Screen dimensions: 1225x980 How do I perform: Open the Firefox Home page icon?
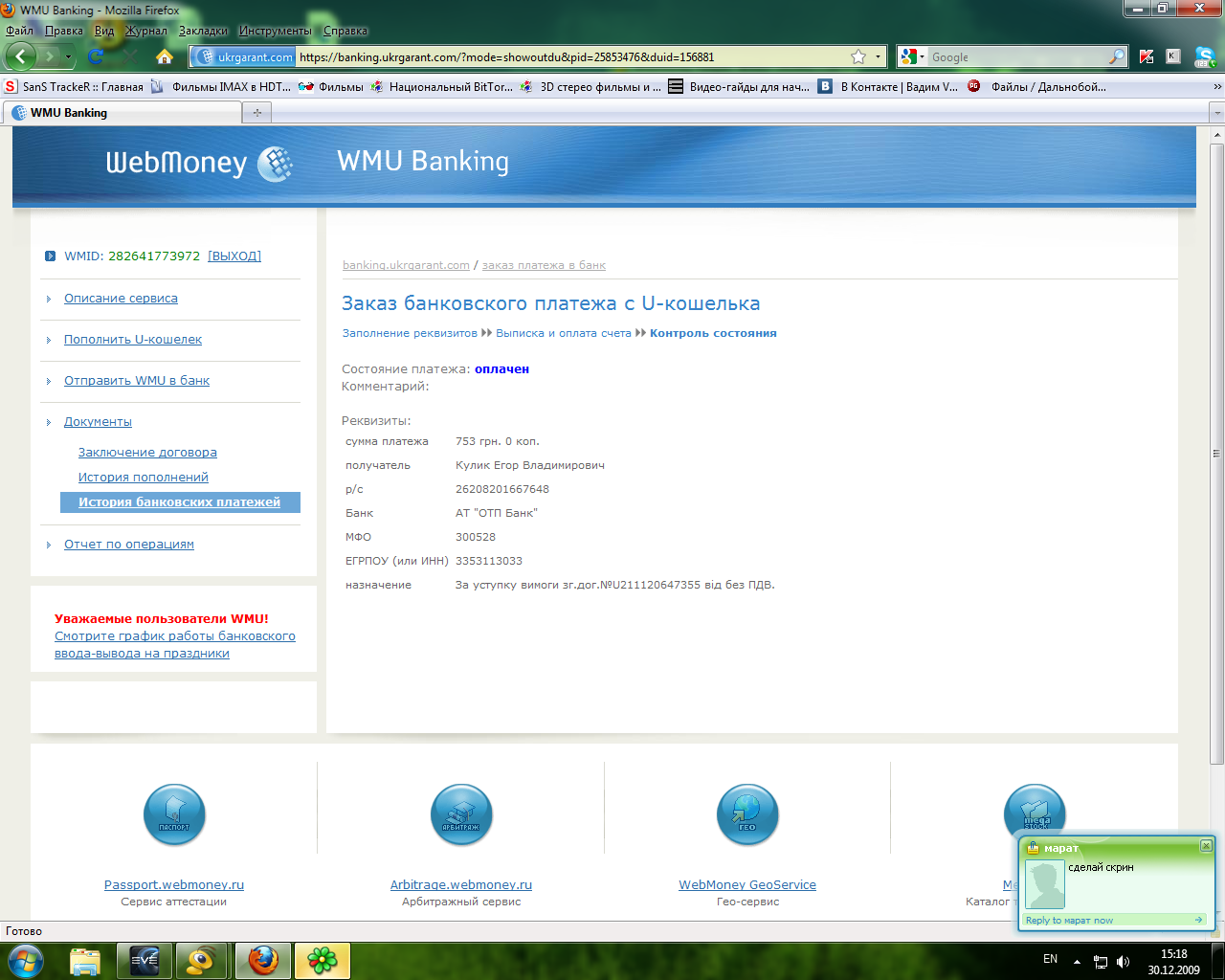[x=165, y=56]
